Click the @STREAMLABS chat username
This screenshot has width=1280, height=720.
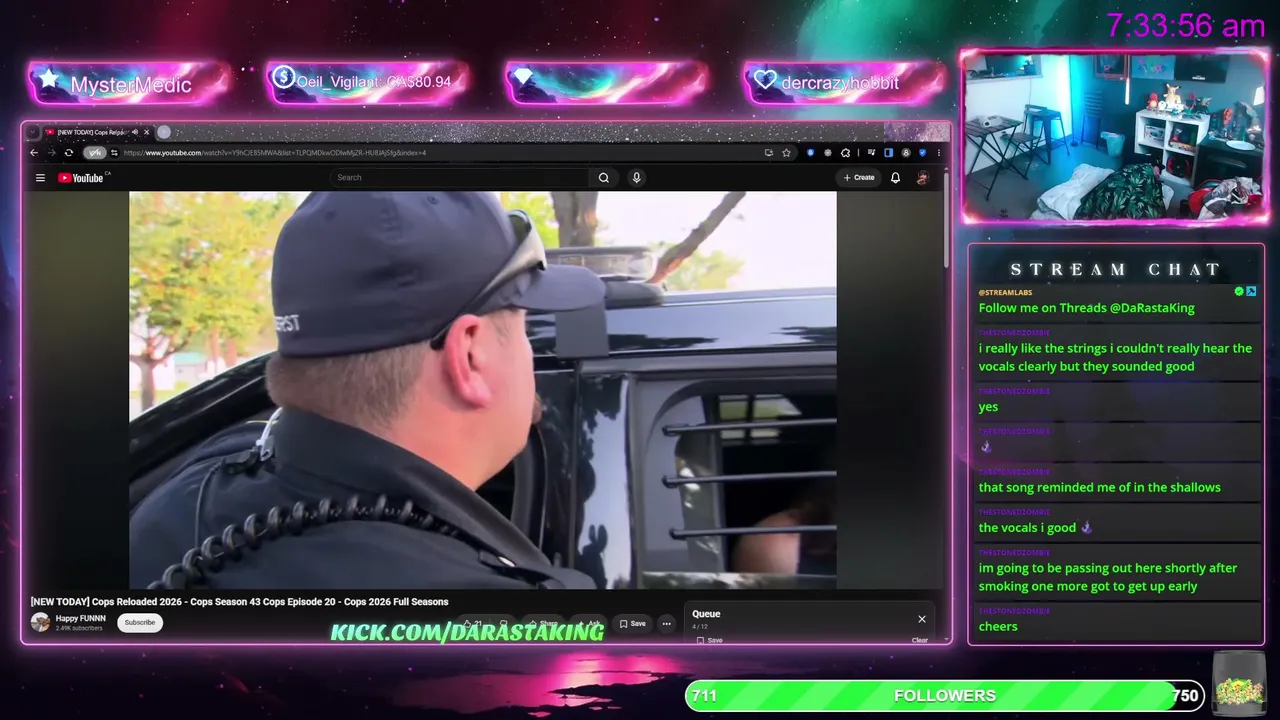pos(1005,292)
